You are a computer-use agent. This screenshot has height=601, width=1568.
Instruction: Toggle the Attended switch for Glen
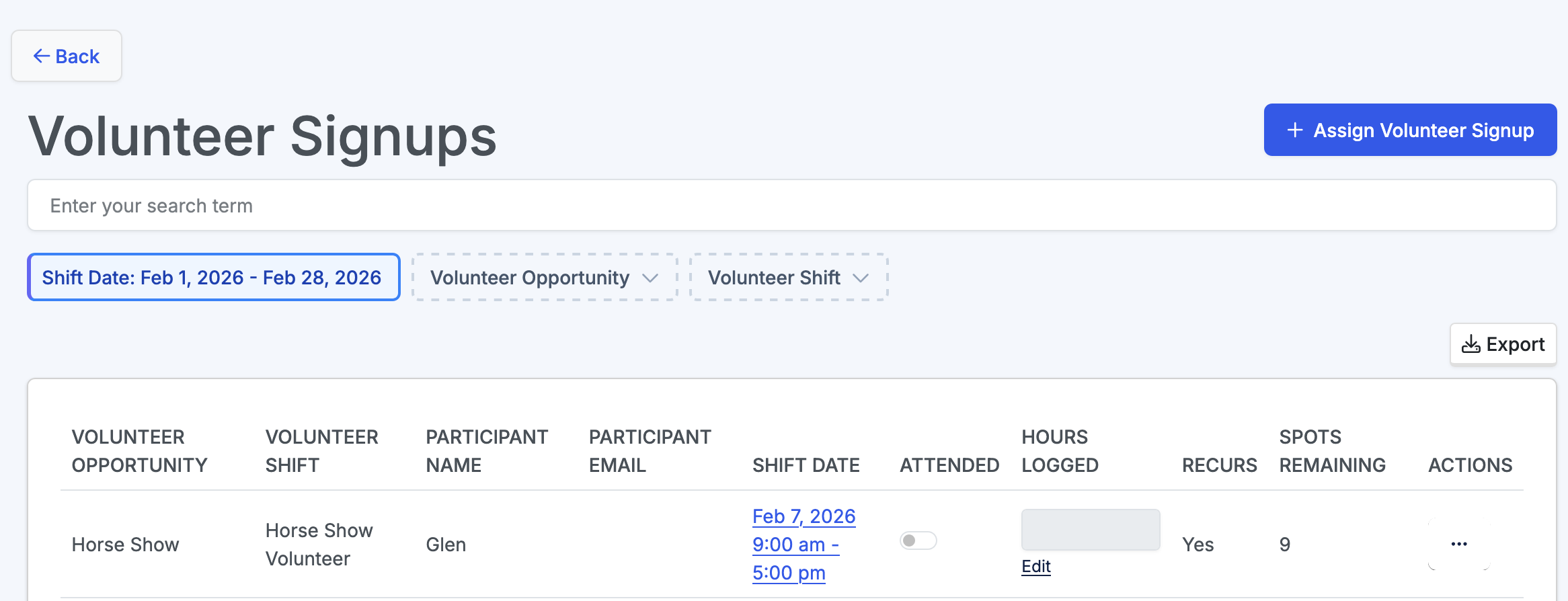click(x=918, y=540)
